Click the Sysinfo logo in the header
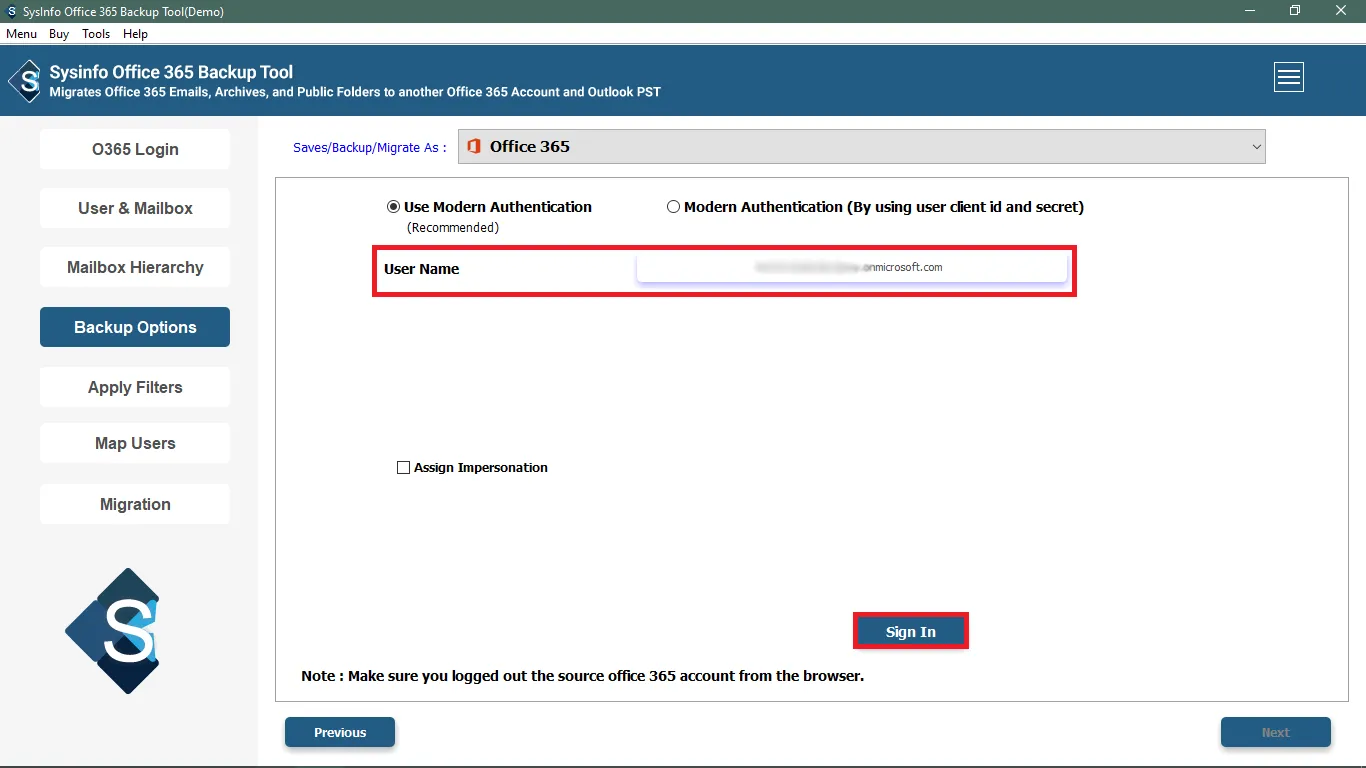This screenshot has height=768, width=1366. [x=25, y=81]
